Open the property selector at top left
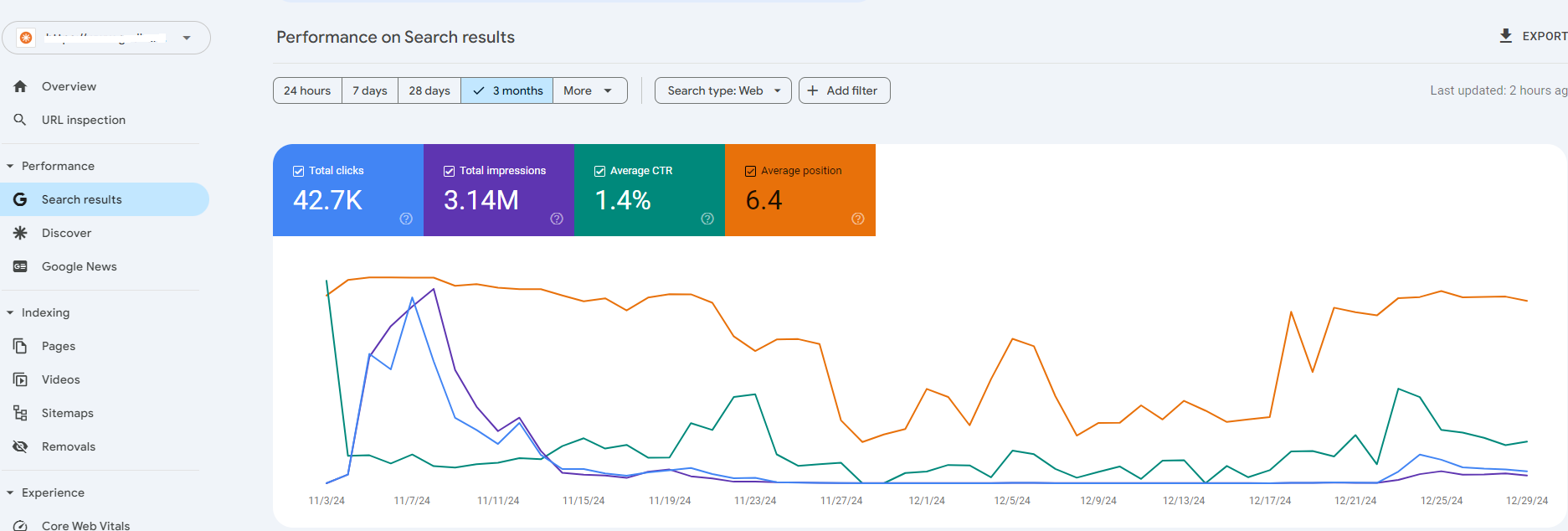Image resolution: width=1568 pixels, height=531 pixels. click(x=106, y=38)
